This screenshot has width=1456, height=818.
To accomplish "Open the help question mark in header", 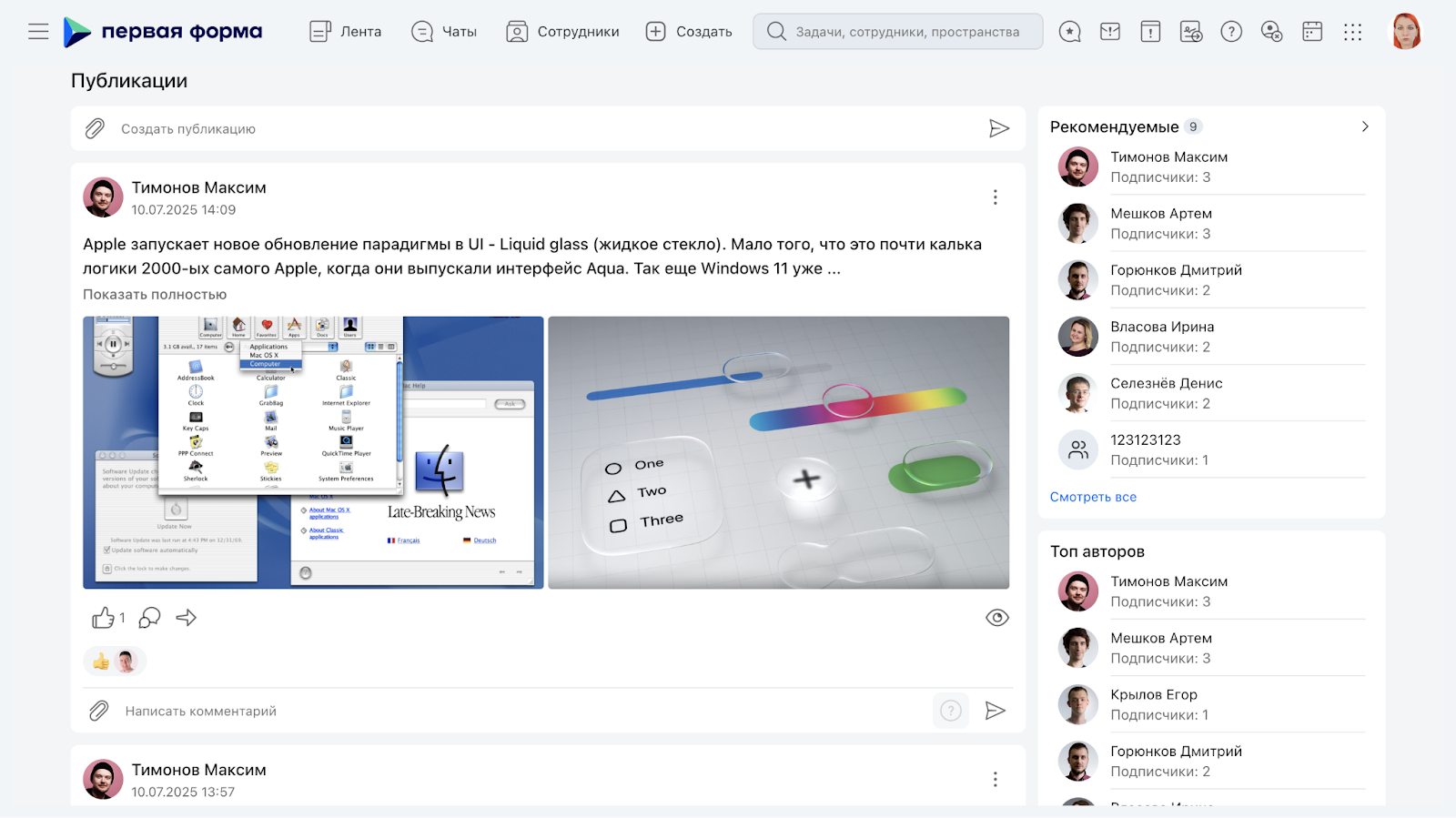I will pyautogui.click(x=1231, y=32).
